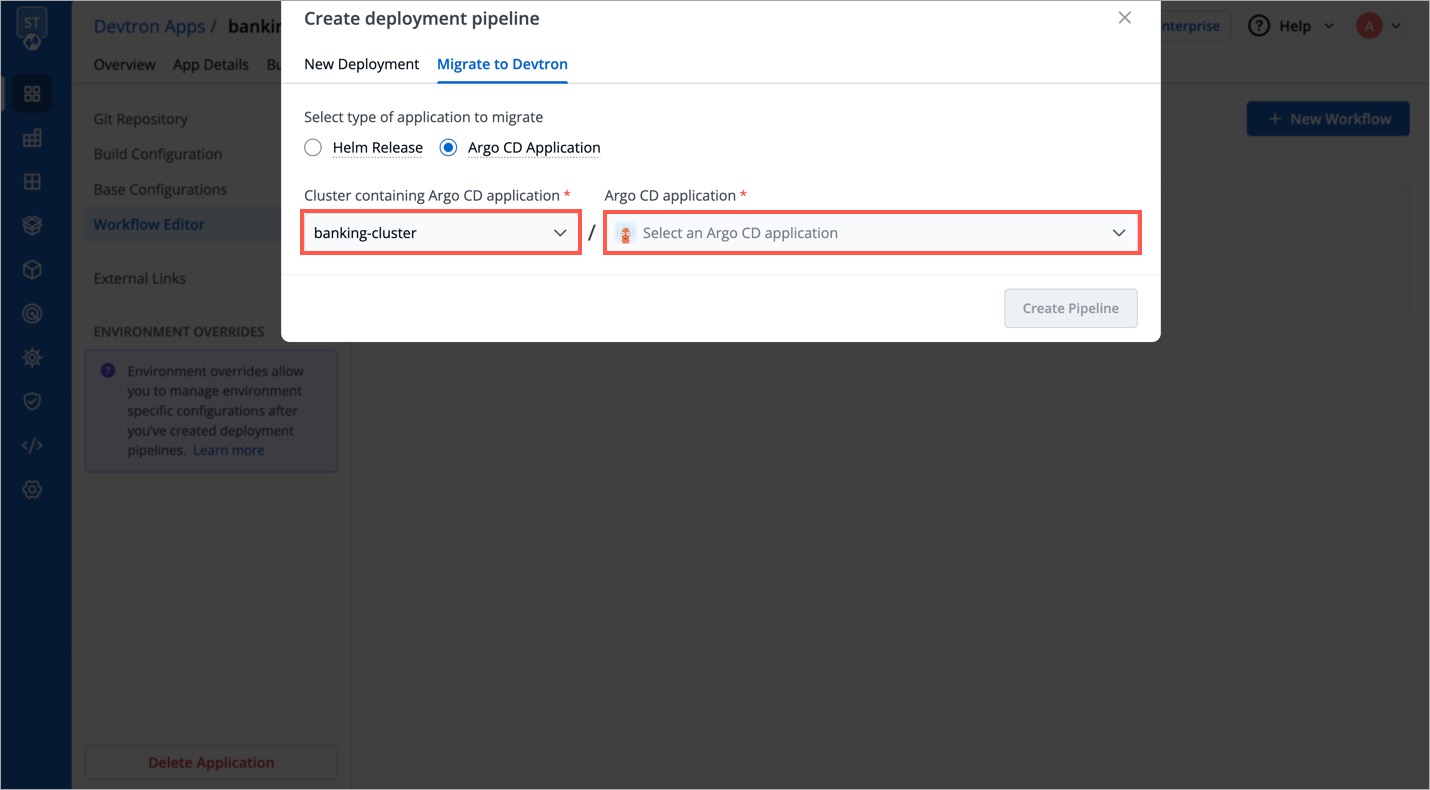Select the Helm Release radio button
The image size is (1430, 790).
point(312,147)
